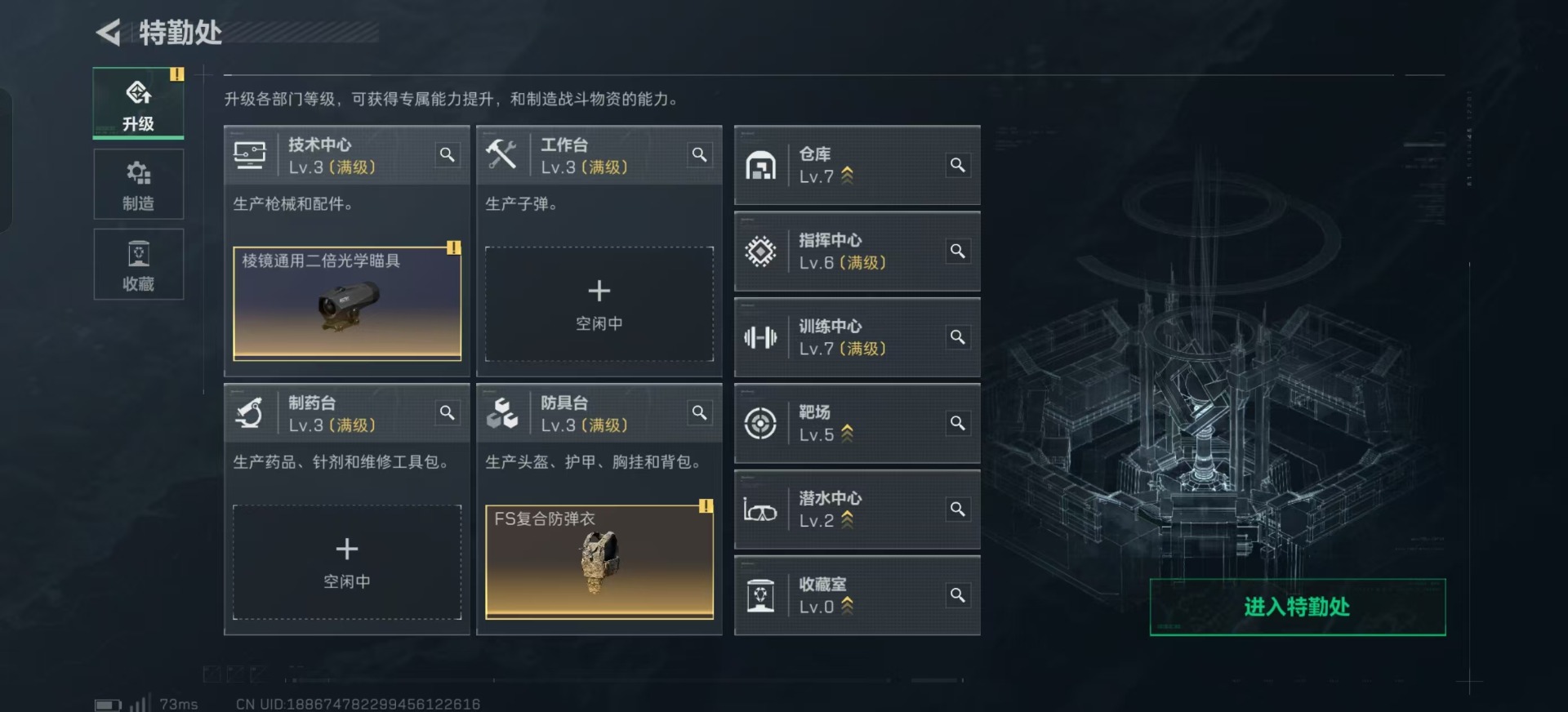Inspect 仓库 with its magnifier icon
1568x712 pixels.
[958, 165]
